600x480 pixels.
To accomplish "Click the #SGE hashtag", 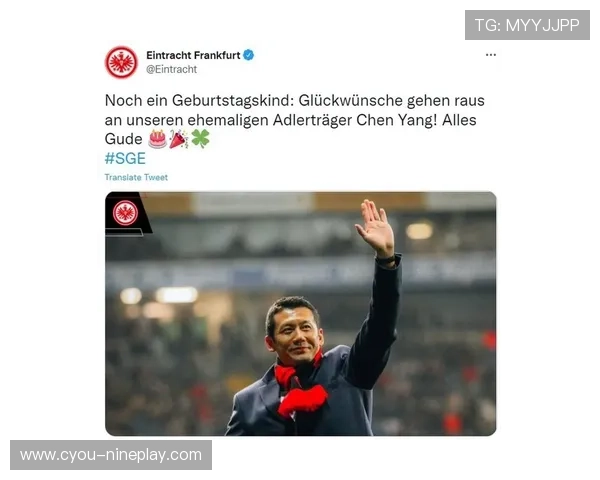I will tap(125, 158).
